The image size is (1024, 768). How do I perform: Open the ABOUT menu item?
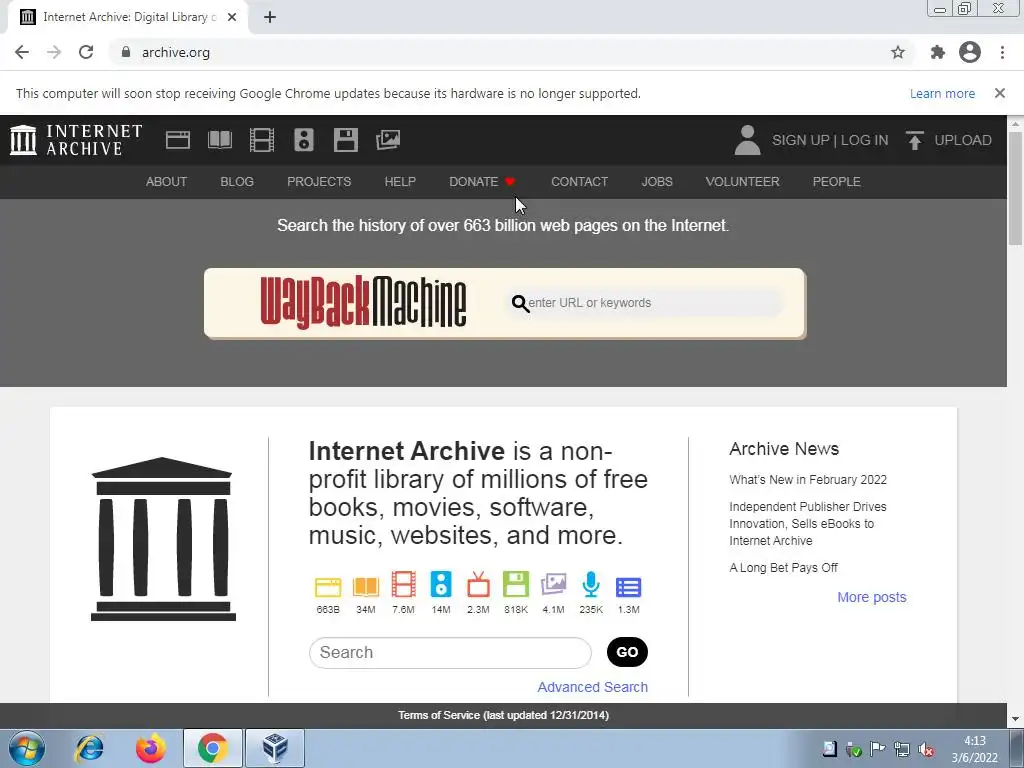point(167,182)
